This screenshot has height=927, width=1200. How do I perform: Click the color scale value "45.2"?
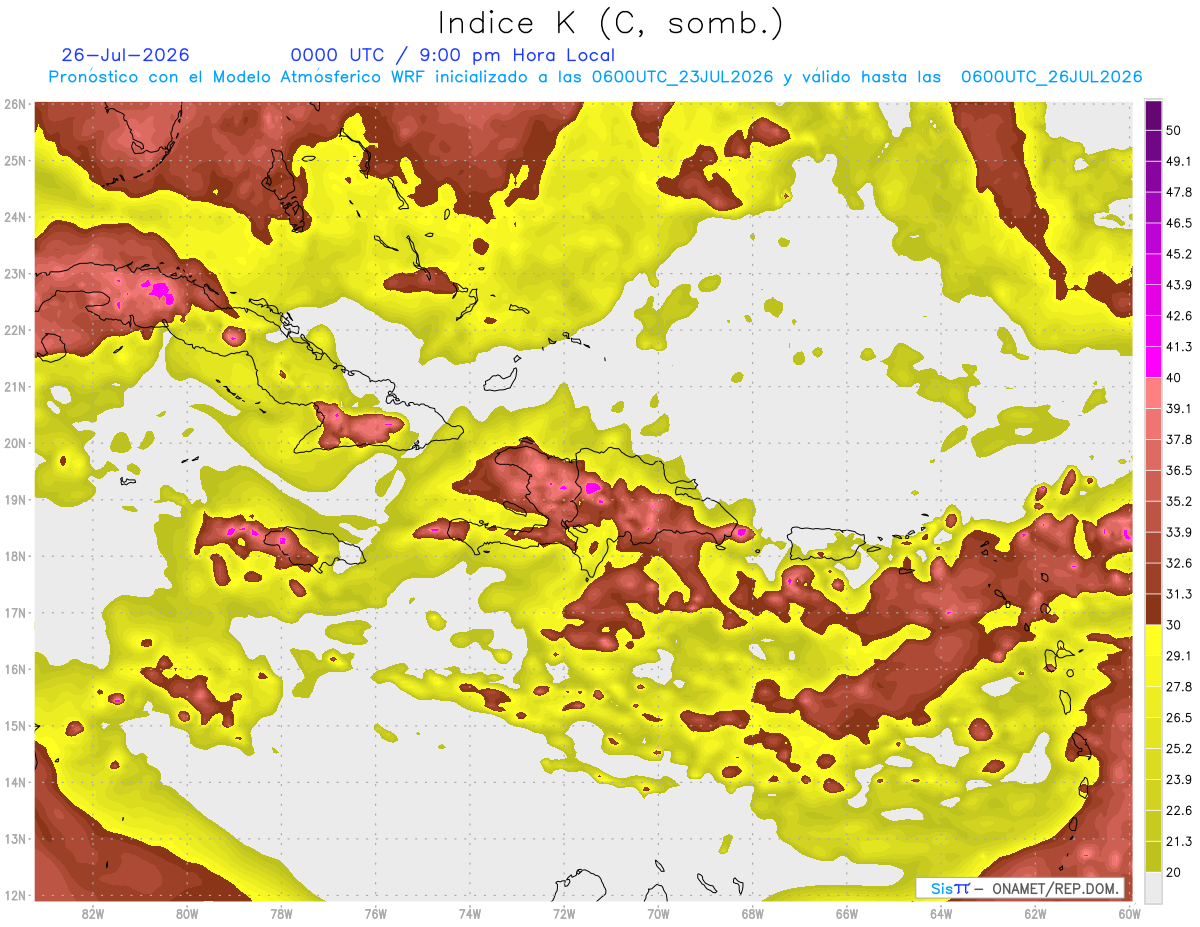pyautogui.click(x=1179, y=254)
